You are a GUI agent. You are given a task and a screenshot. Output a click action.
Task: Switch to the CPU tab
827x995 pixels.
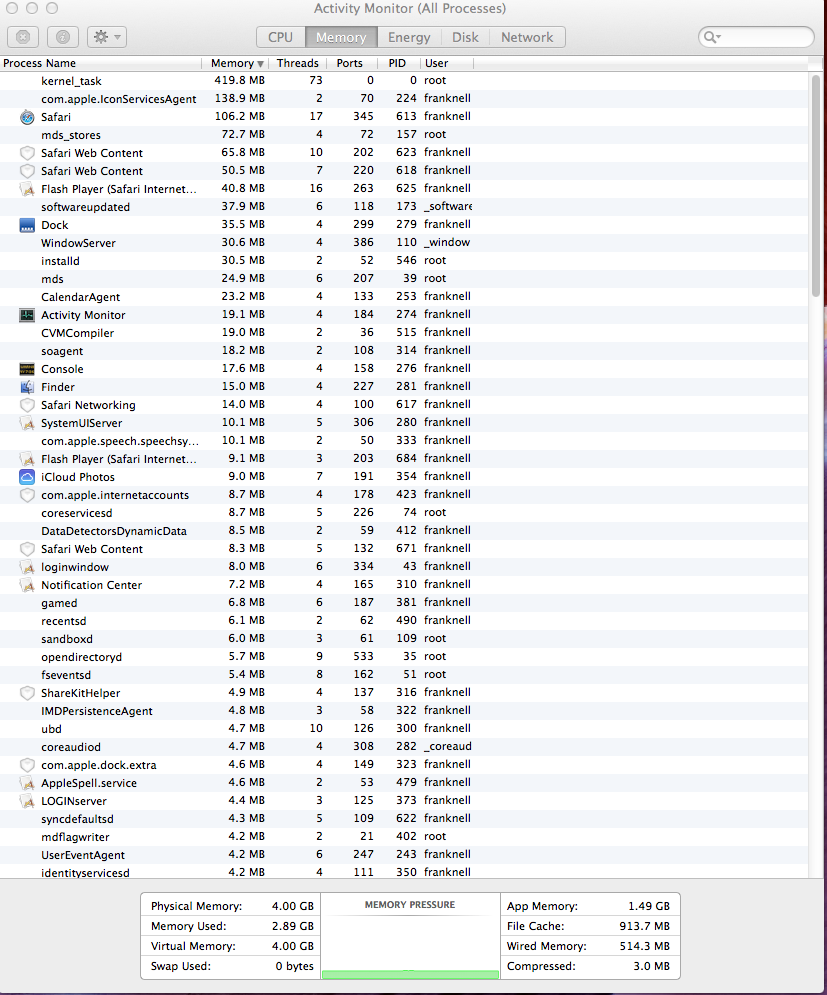[x=281, y=37]
